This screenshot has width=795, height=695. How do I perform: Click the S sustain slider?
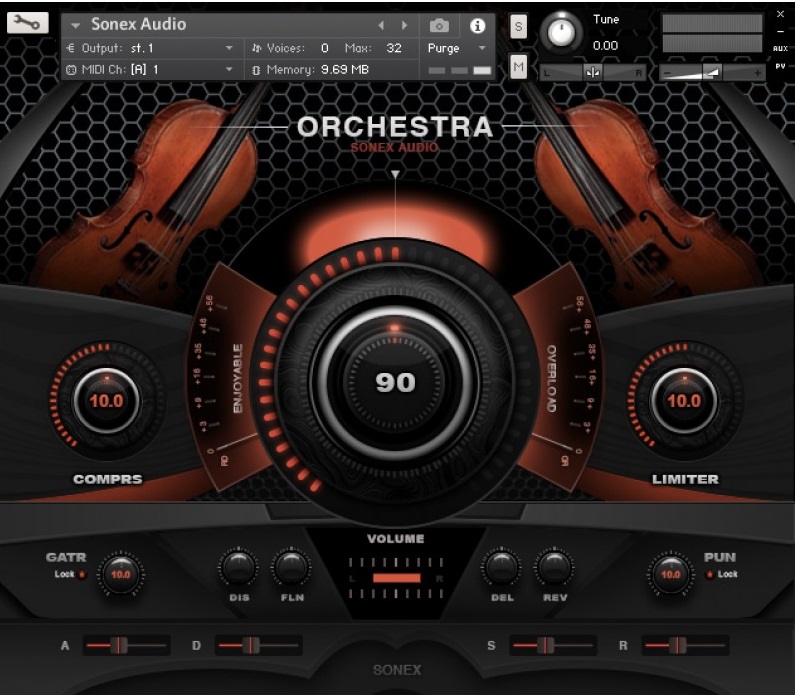(553, 645)
